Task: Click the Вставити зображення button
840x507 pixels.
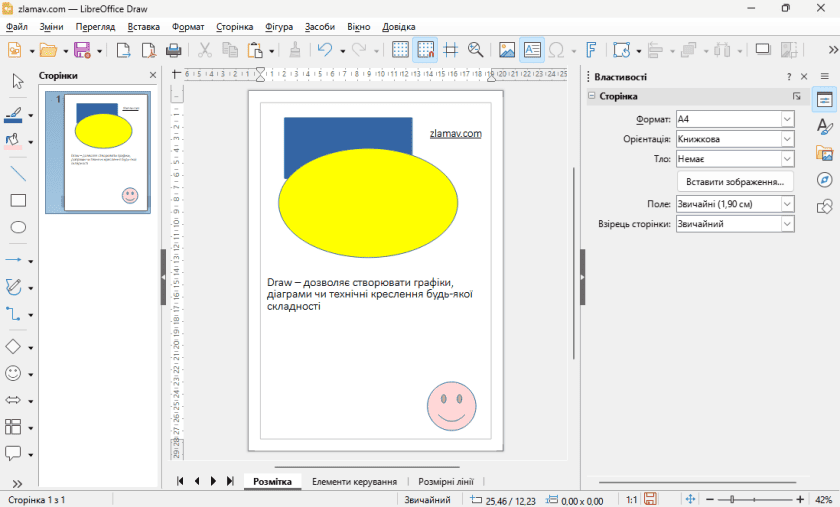Action: [735, 182]
